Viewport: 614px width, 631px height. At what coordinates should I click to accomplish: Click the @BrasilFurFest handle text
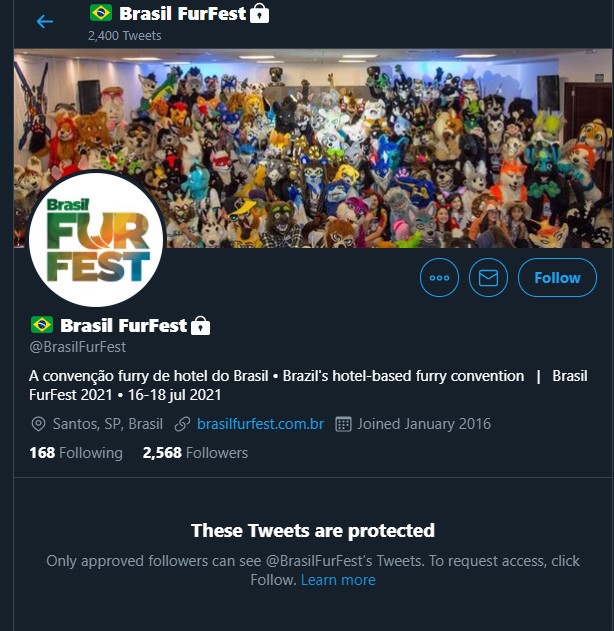click(78, 347)
